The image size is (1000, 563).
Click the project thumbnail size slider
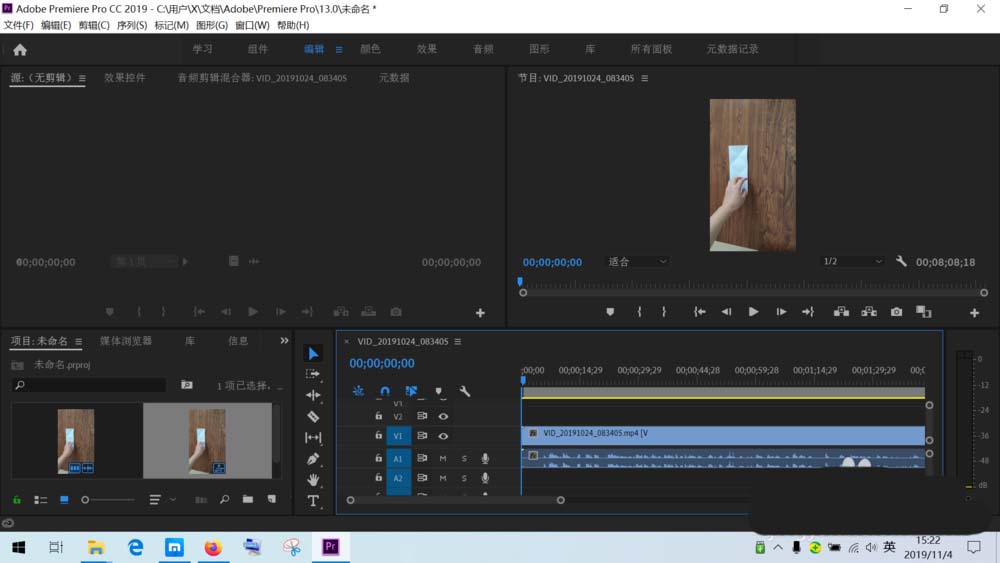coord(108,499)
